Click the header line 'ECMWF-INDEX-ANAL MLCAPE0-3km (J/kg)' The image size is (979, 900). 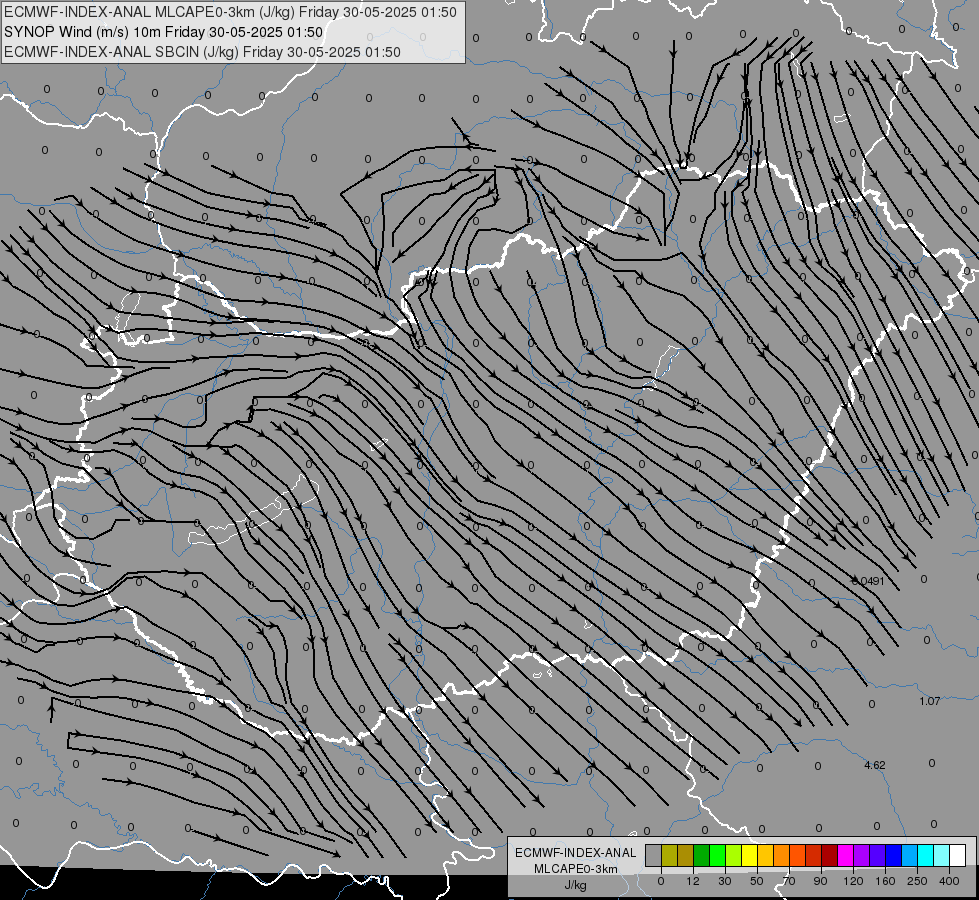[150, 12]
